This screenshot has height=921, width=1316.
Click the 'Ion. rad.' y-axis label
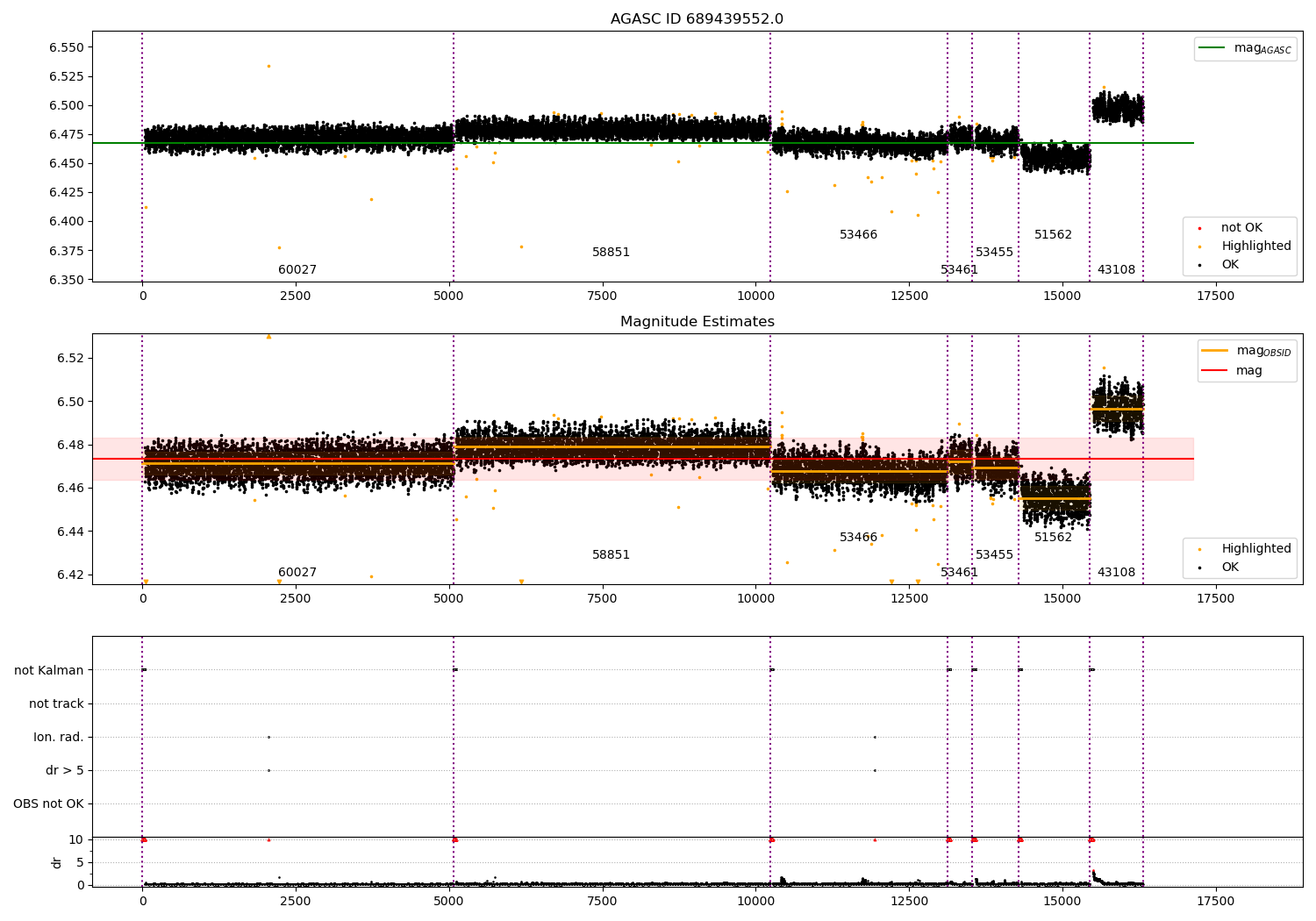click(59, 738)
